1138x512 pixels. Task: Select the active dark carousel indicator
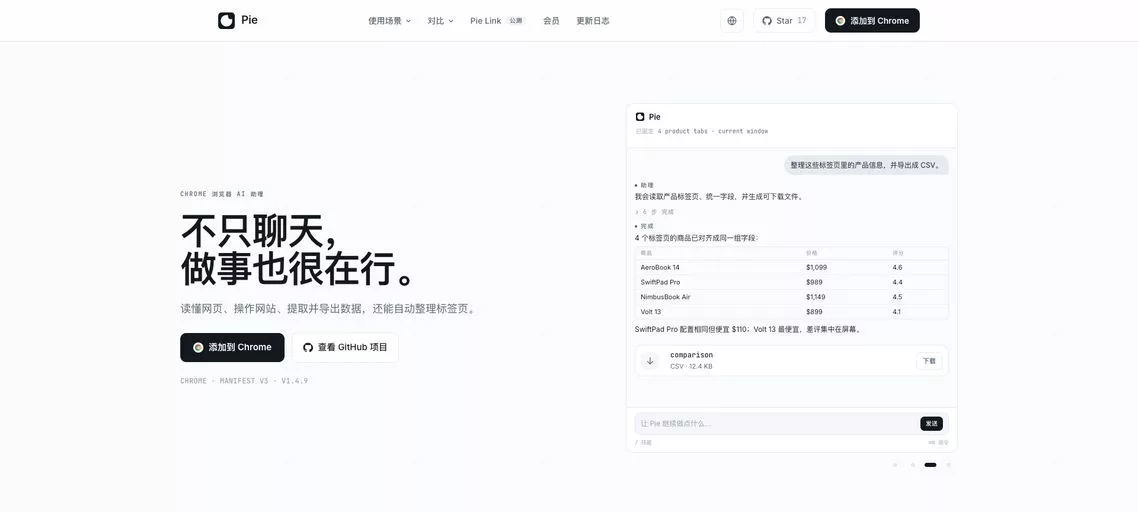click(930, 465)
